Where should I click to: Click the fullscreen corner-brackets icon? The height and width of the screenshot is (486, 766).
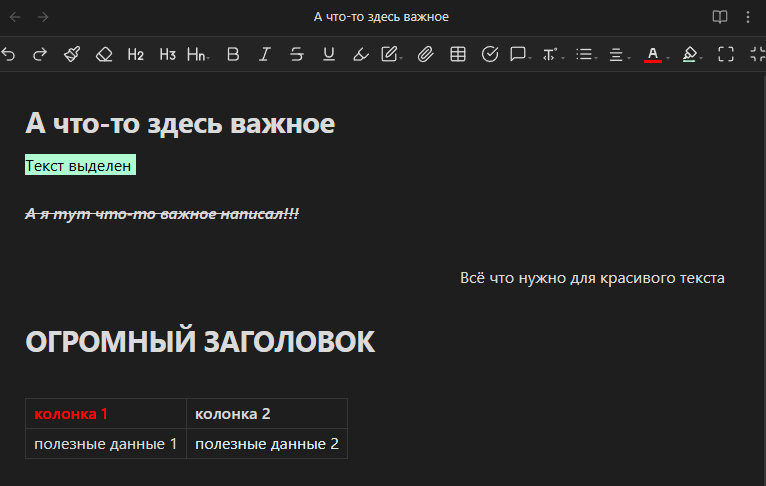click(x=726, y=54)
